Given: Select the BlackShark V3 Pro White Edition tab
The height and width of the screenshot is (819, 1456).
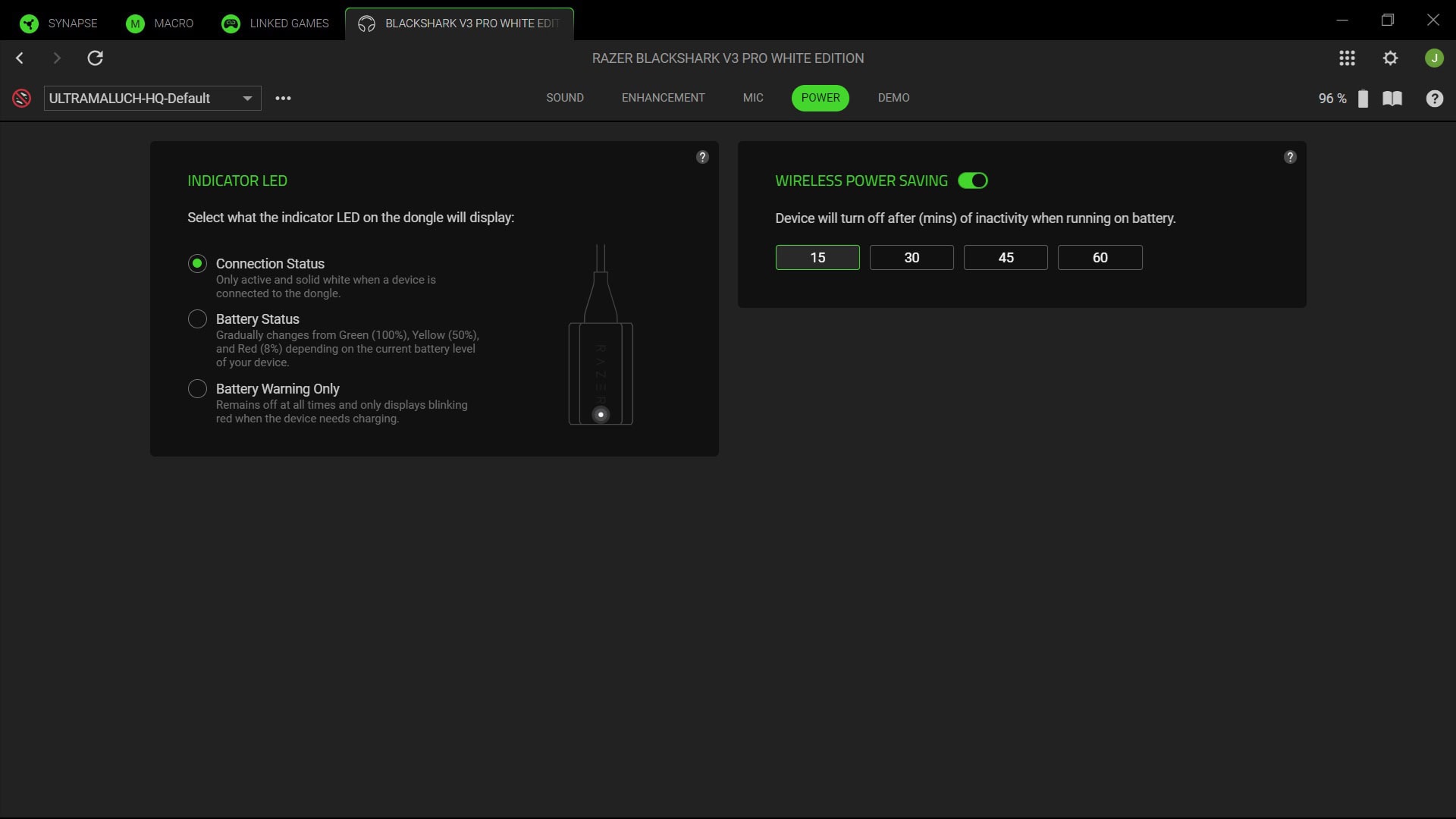Looking at the screenshot, I should coord(460,24).
